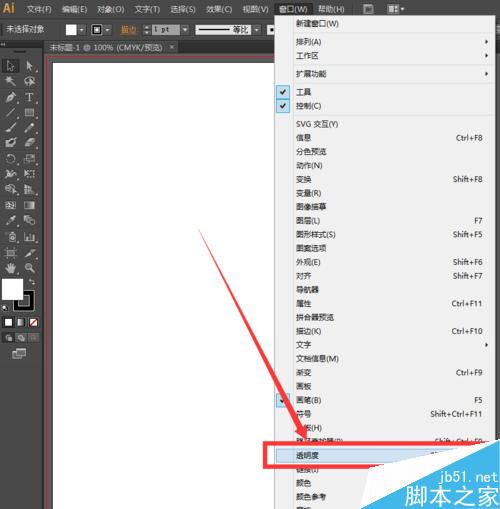This screenshot has height=509, width=500.
Task: Select the Magic Wand tool
Action: coord(10,81)
